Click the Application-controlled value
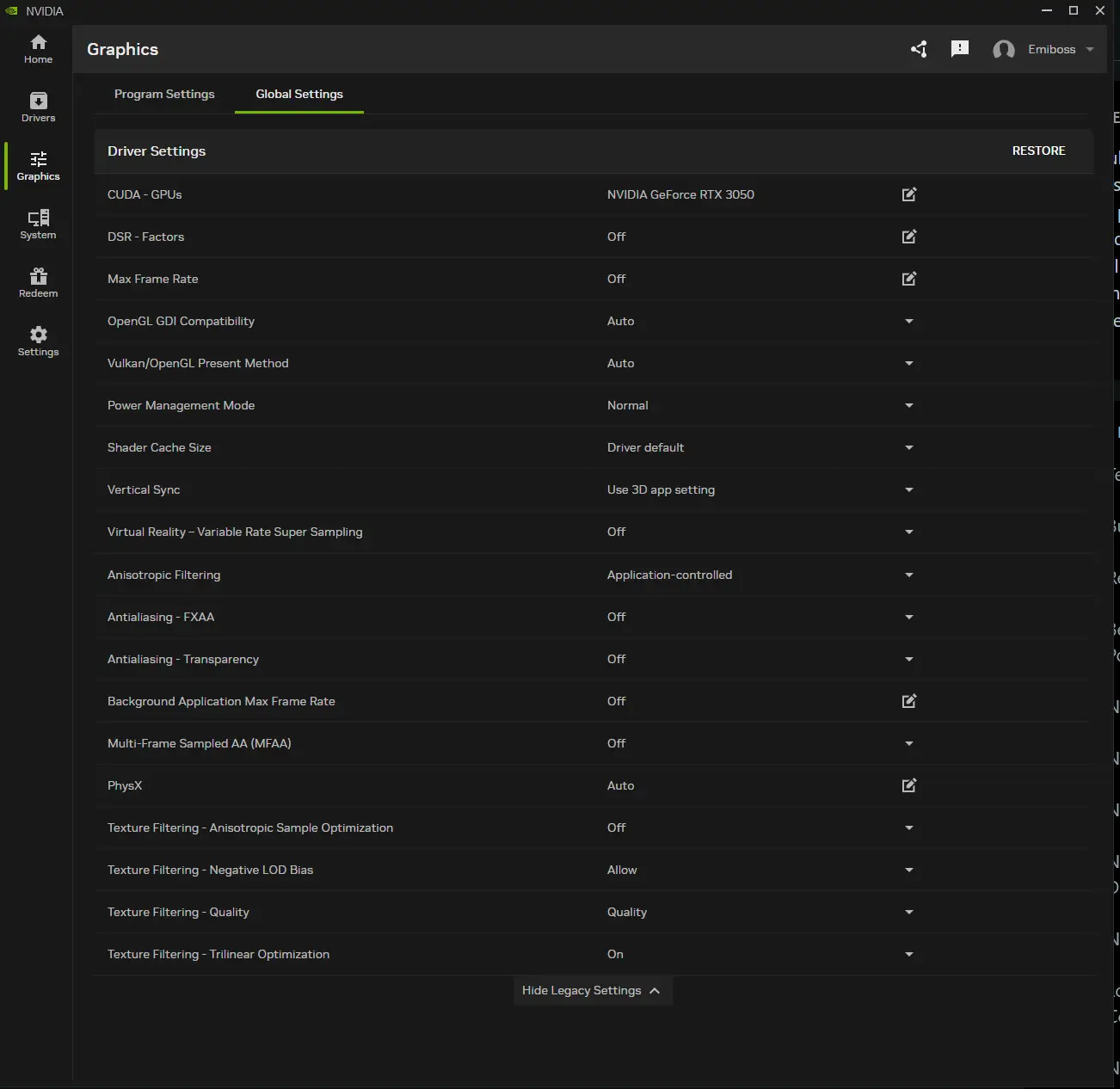The height and width of the screenshot is (1089, 1120). 669,575
